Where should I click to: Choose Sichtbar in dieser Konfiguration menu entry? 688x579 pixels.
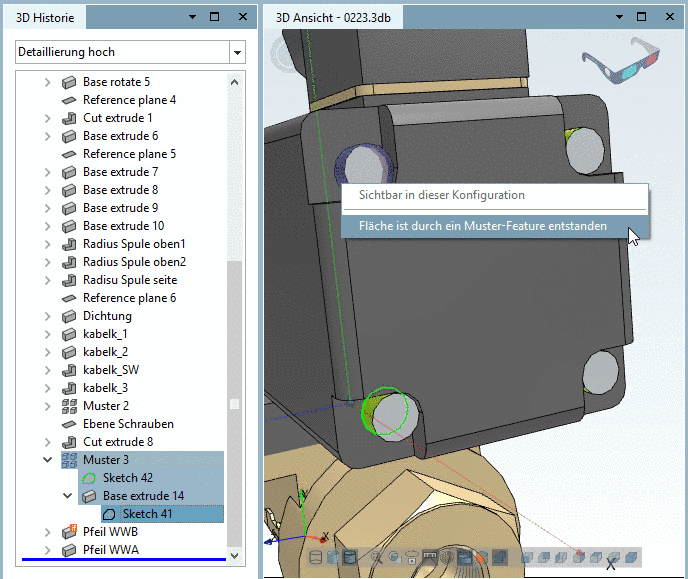[494, 195]
